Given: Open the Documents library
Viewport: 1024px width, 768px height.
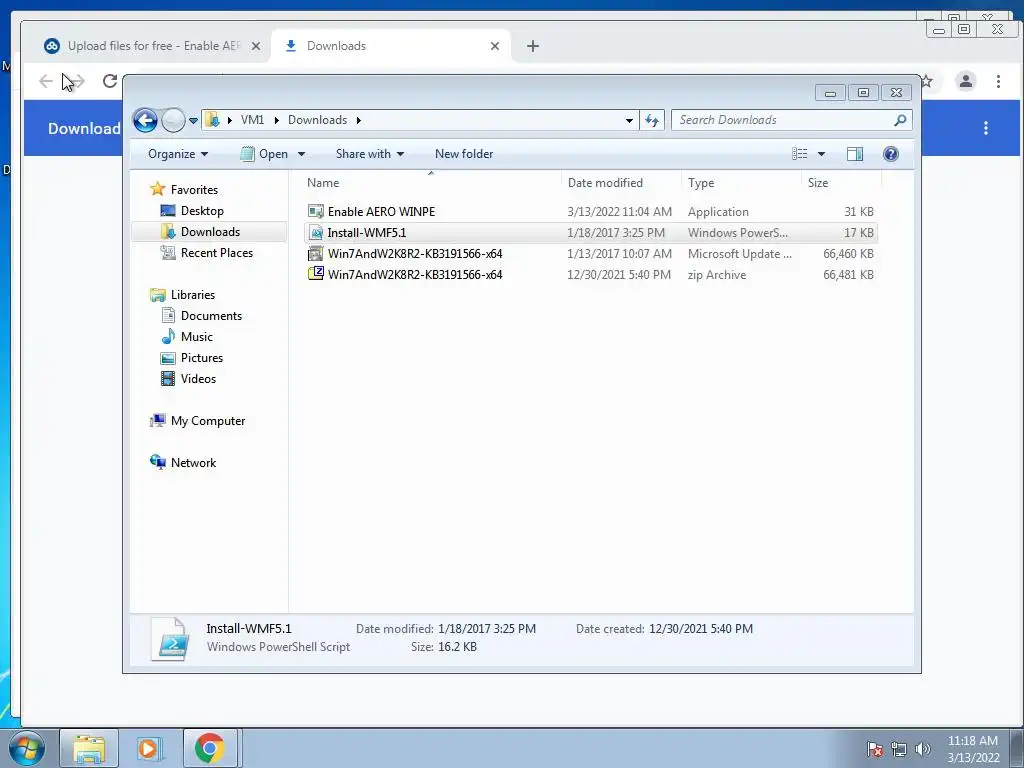Looking at the screenshot, I should click(x=211, y=315).
